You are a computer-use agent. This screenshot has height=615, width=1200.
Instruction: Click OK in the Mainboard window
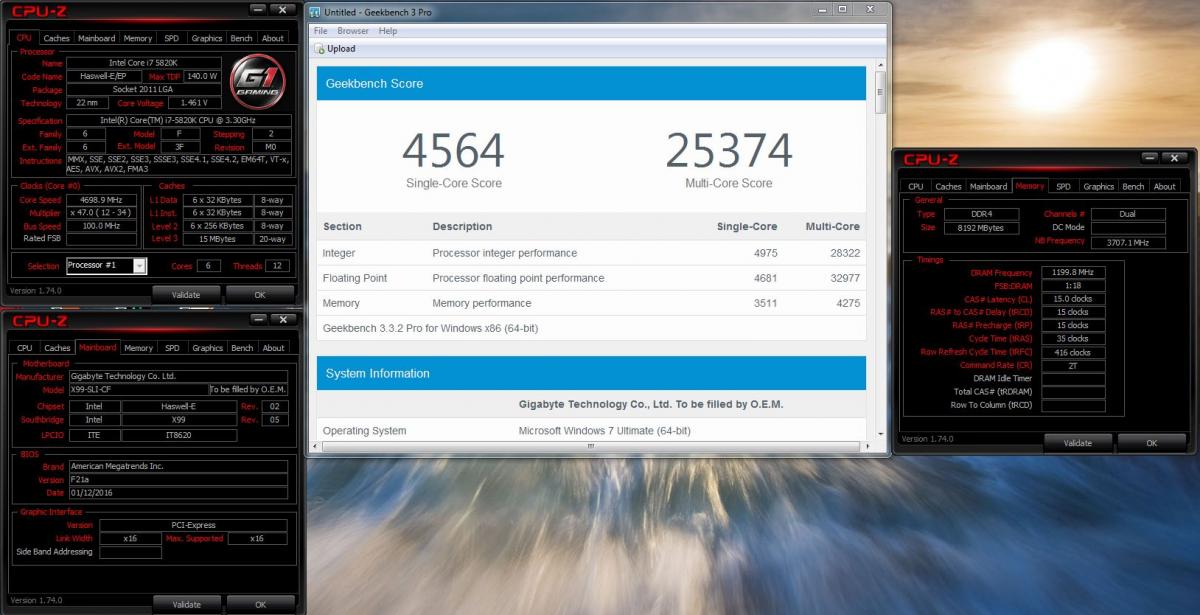coord(260,604)
